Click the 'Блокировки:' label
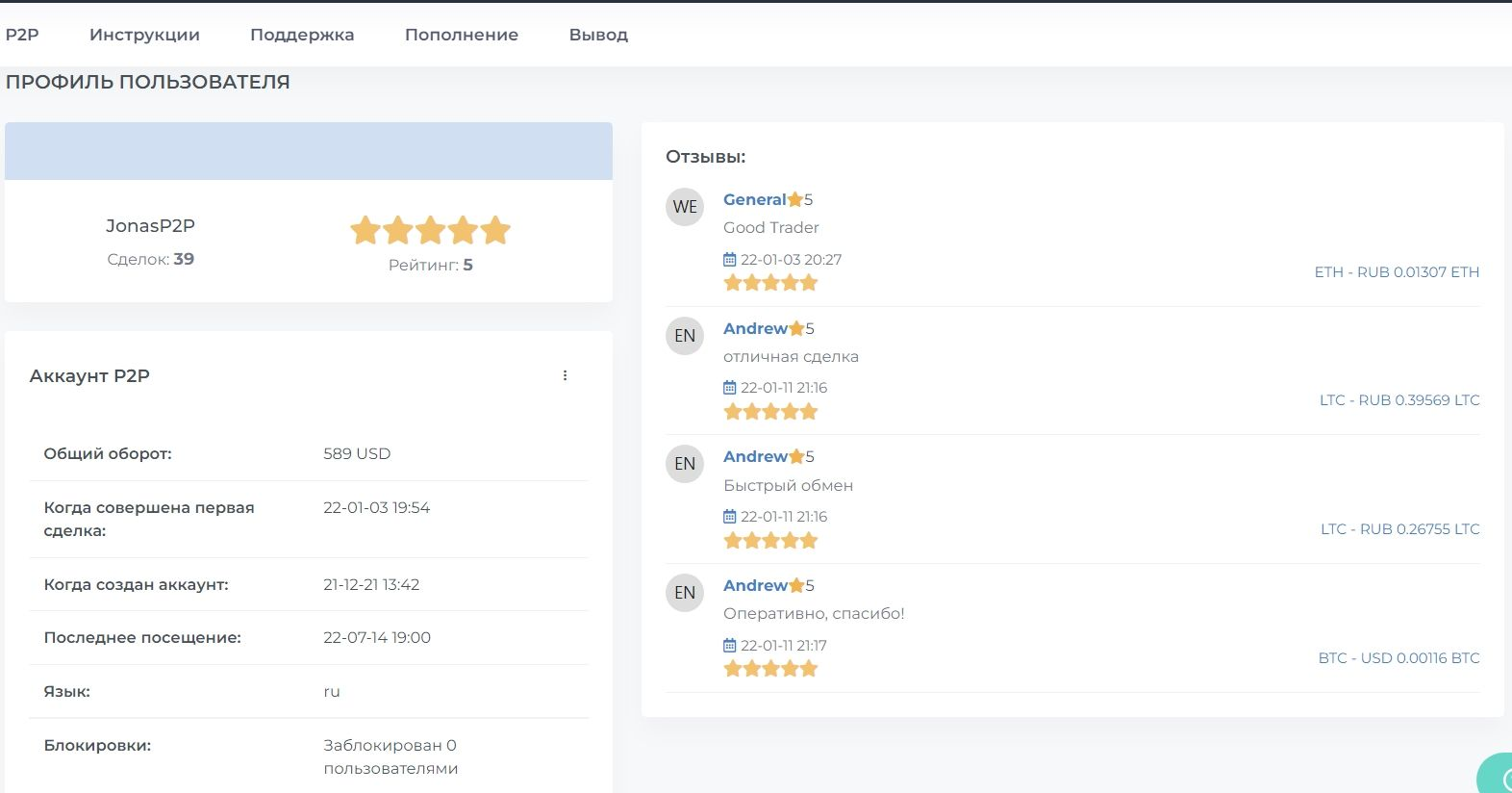 [x=97, y=745]
